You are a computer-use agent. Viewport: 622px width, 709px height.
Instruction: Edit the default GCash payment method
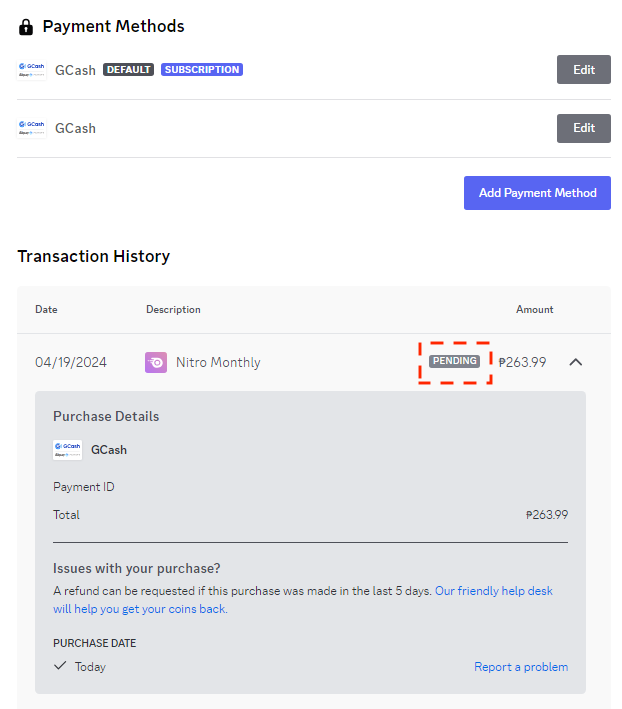[583, 70]
